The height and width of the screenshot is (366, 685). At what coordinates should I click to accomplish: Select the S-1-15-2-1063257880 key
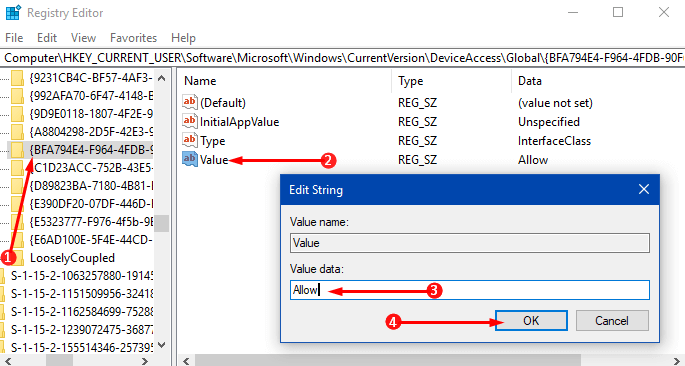[x=82, y=276]
